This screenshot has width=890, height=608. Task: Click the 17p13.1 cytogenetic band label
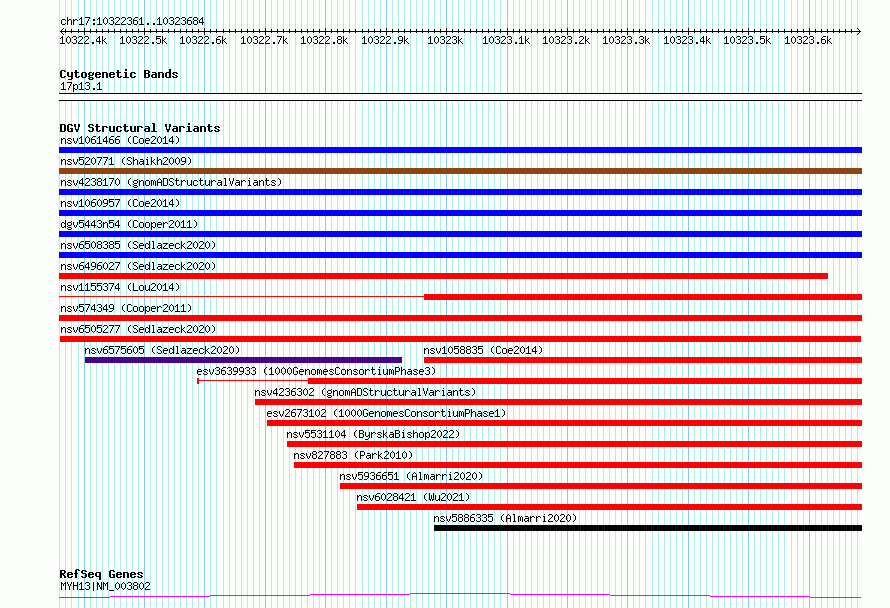(x=81, y=86)
